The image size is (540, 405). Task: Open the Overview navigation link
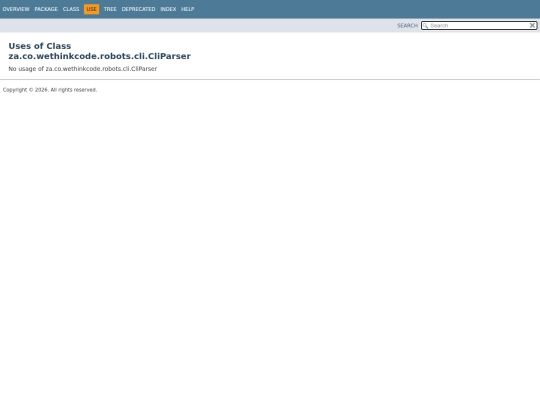click(16, 9)
